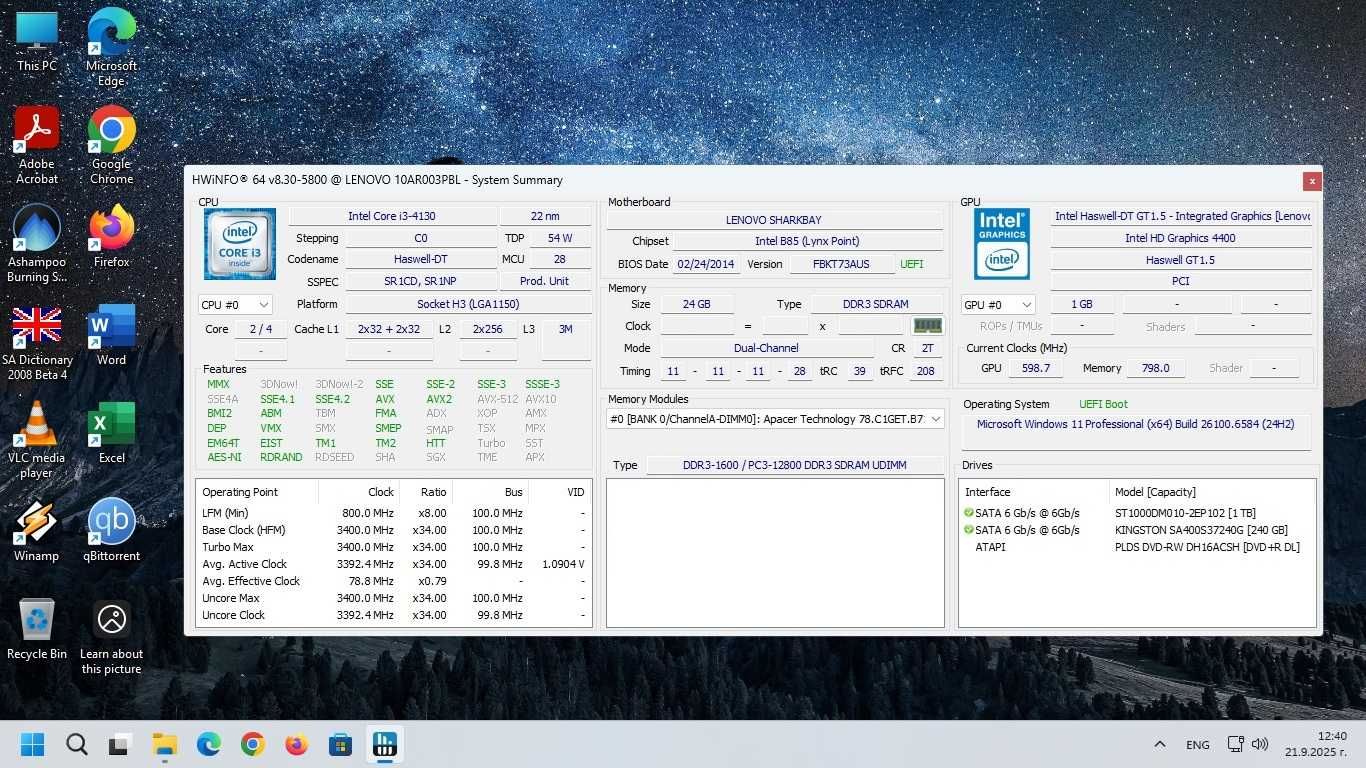Open Microsoft Store from the taskbar
1366x768 pixels.
(340, 744)
